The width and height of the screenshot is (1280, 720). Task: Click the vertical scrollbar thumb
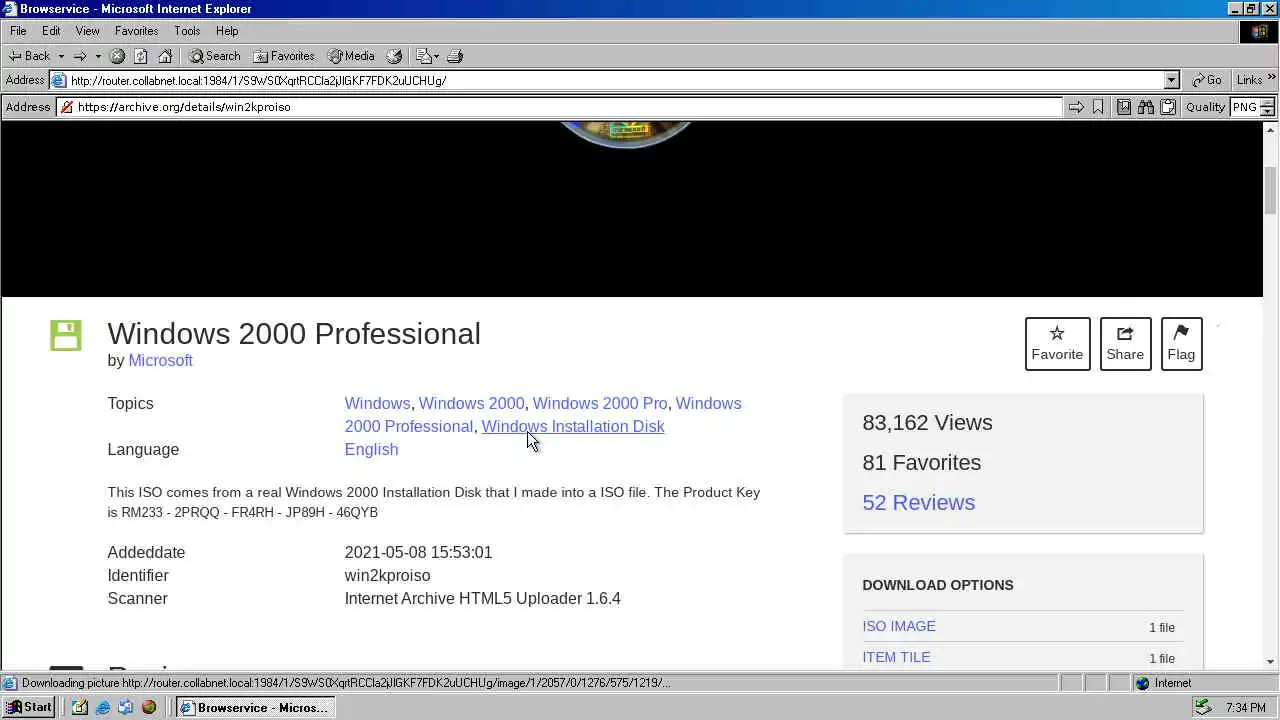click(x=1271, y=190)
